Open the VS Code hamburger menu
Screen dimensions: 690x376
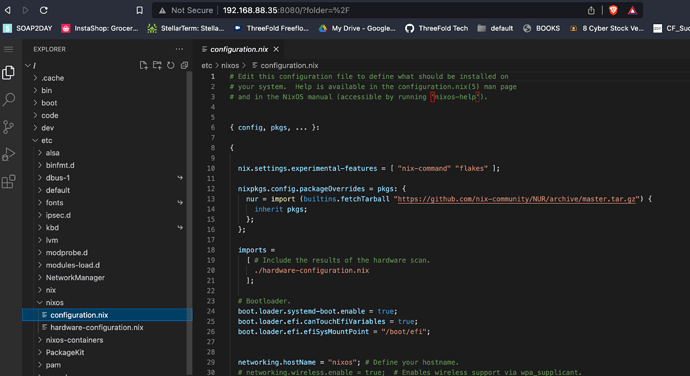tap(8, 49)
